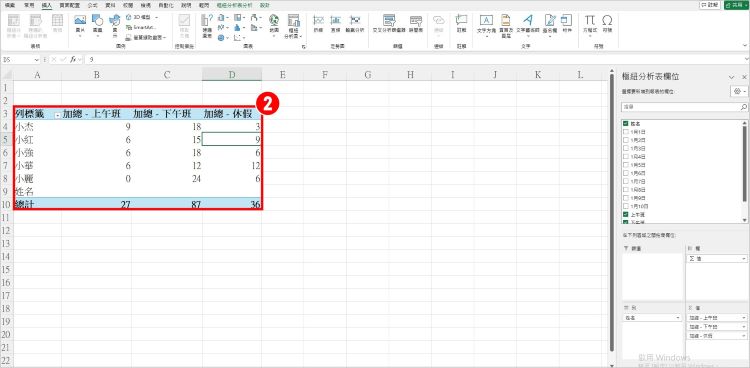The image size is (750, 368).
Task: Click the field list scroll-down arrow
Action: click(x=744, y=221)
